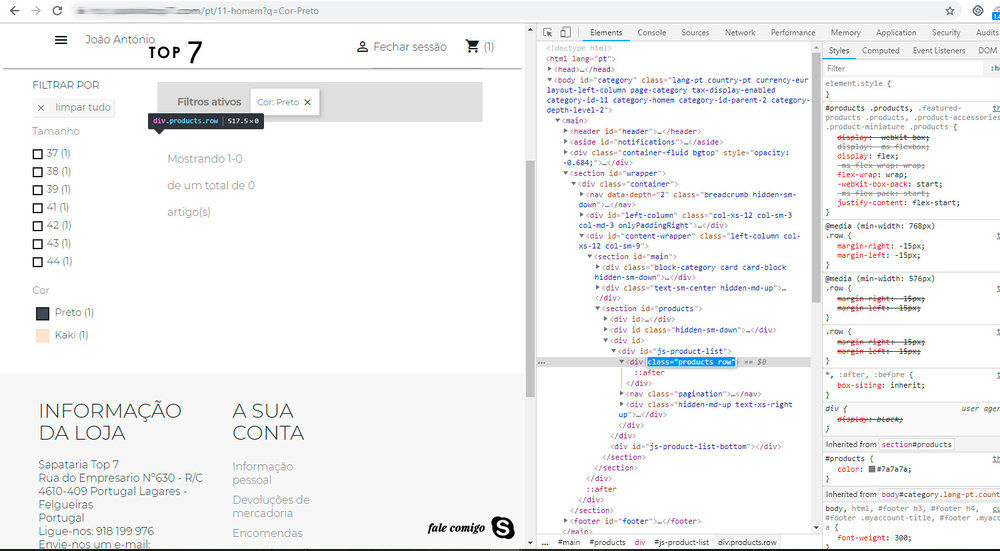
Task: Select the Preto color swatch filter
Action: pyautogui.click(x=43, y=313)
